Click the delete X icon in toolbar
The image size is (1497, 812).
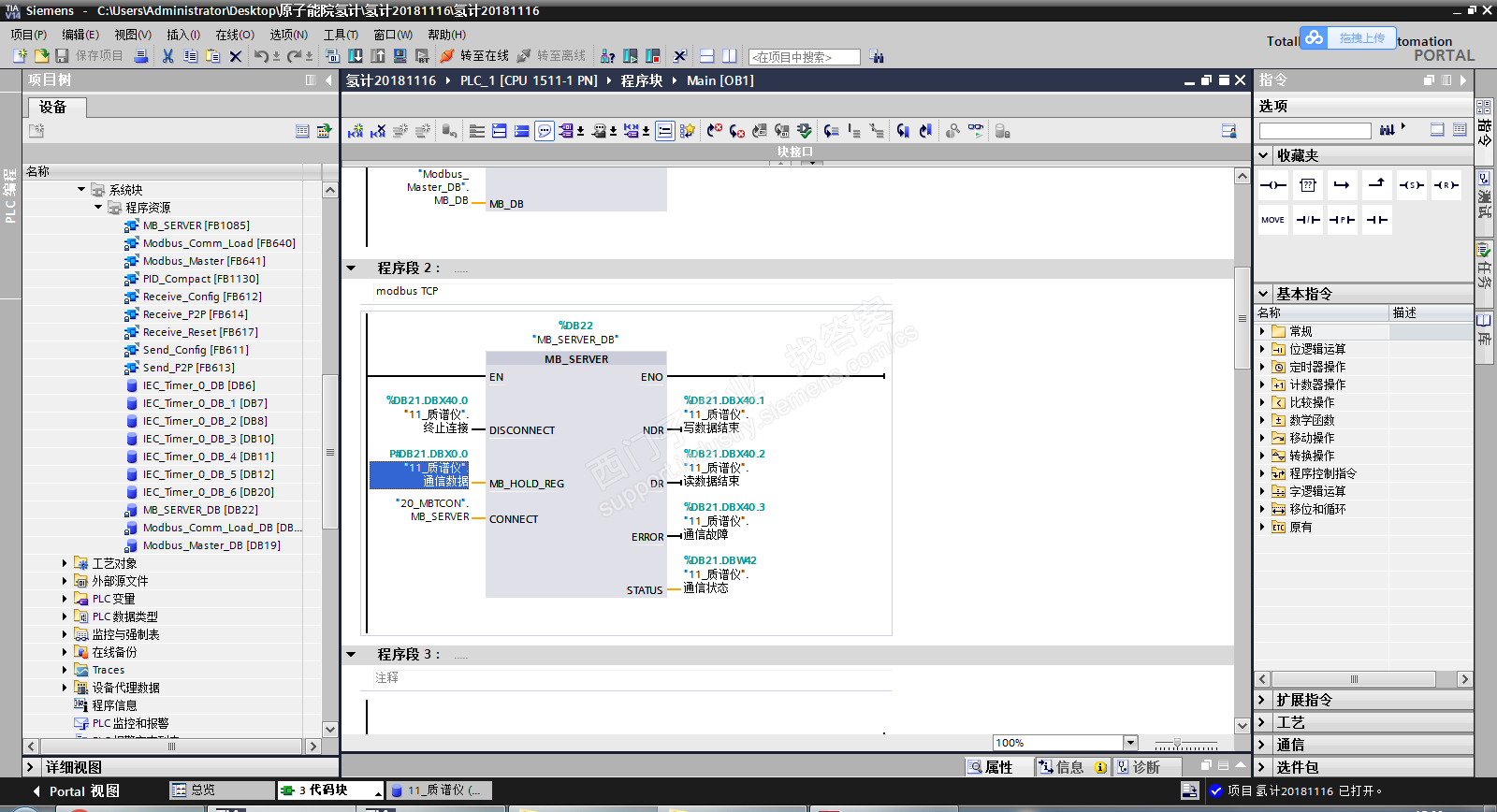[x=236, y=56]
